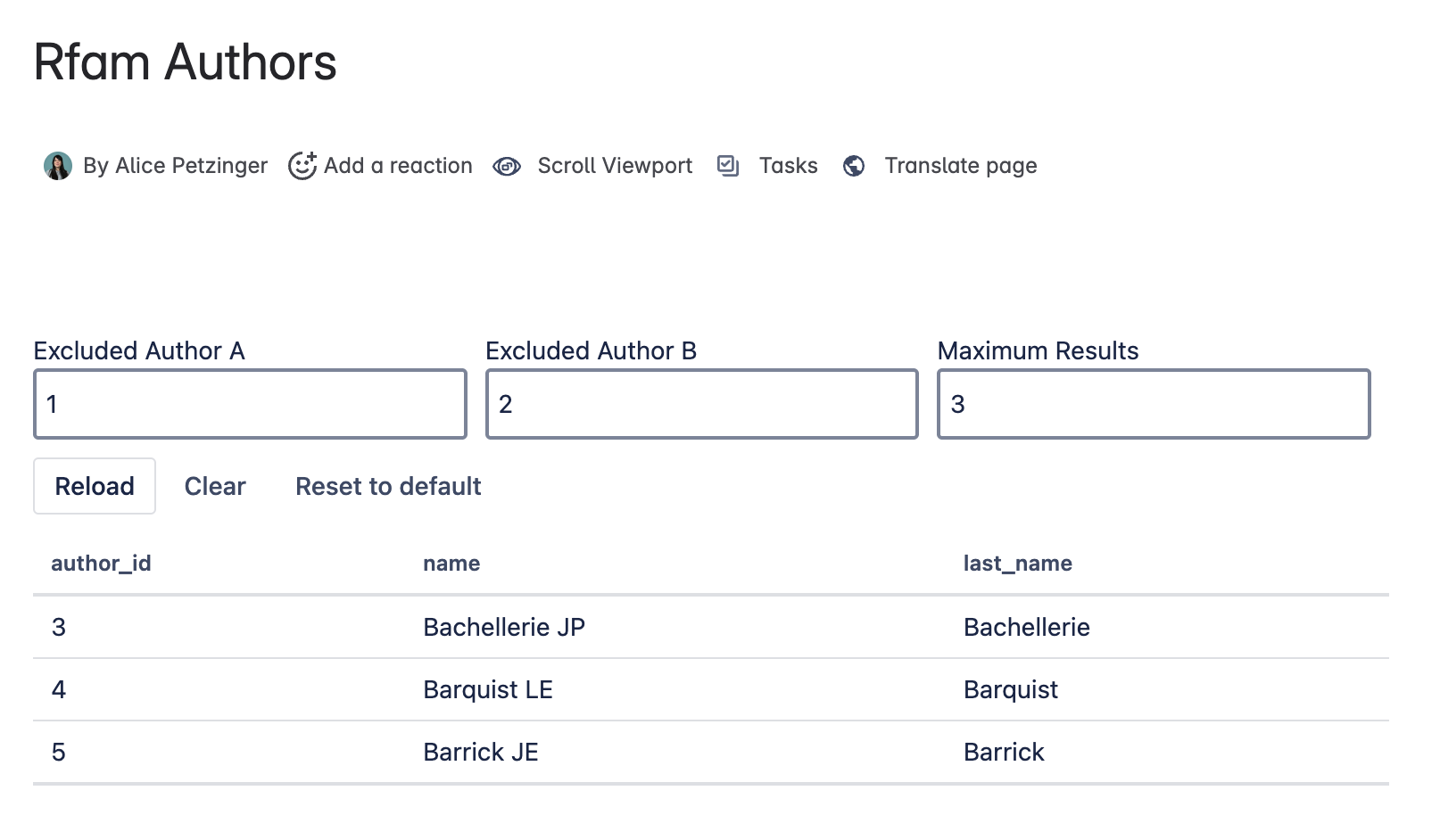Image resolution: width=1440 pixels, height=840 pixels.
Task: Sort by the author_id column header
Action: coord(101,563)
